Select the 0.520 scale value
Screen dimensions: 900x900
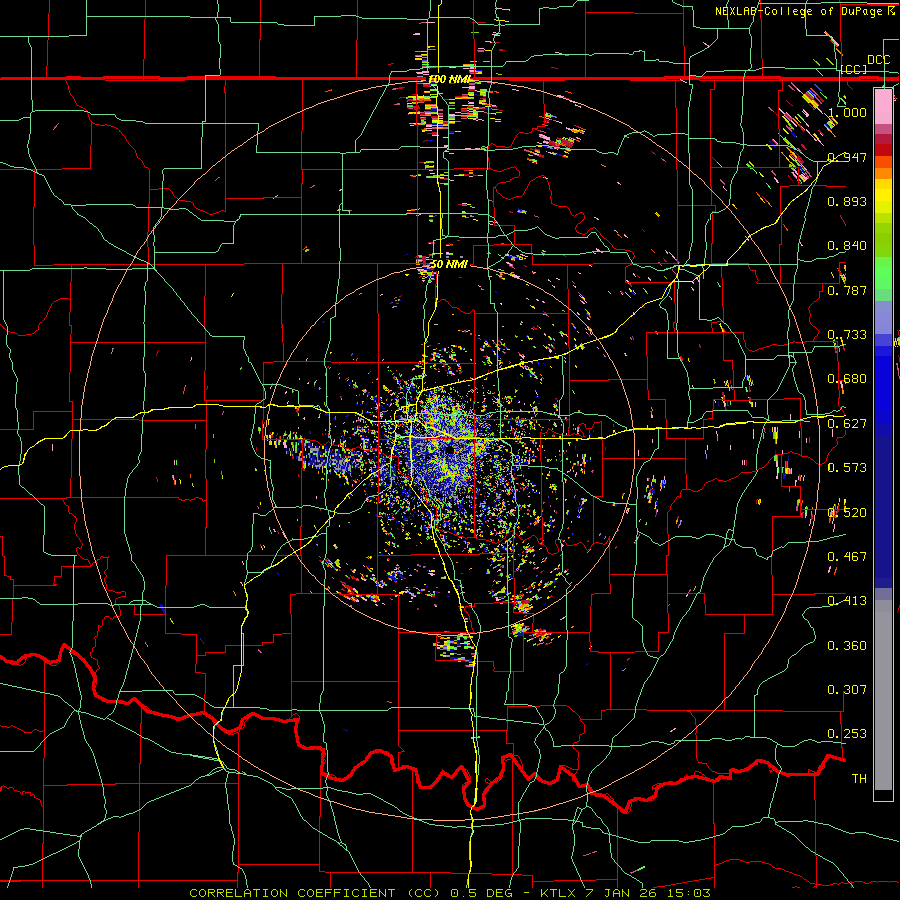coord(847,512)
